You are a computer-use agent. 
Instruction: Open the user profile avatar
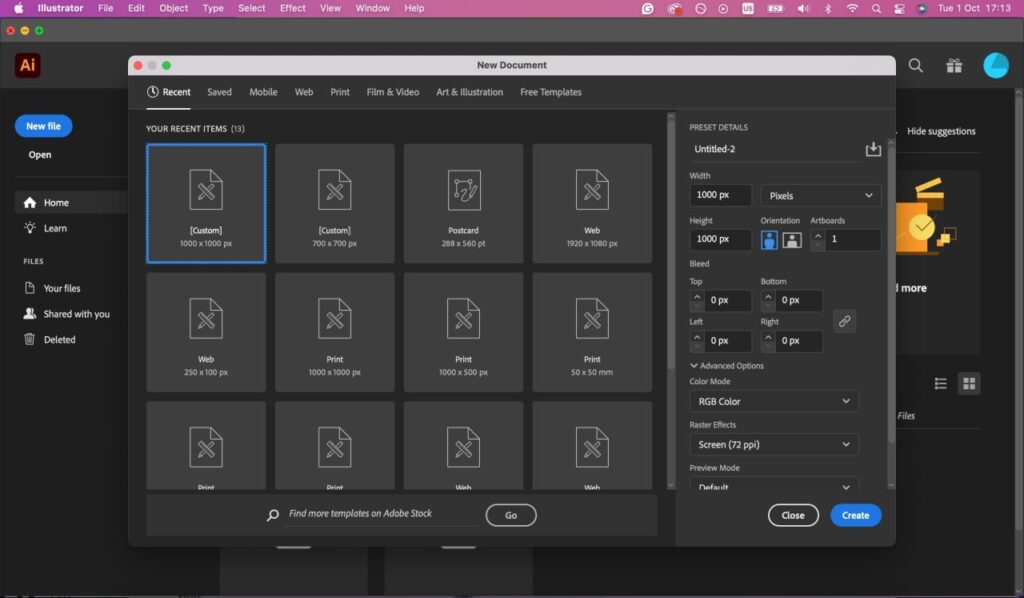(x=996, y=65)
